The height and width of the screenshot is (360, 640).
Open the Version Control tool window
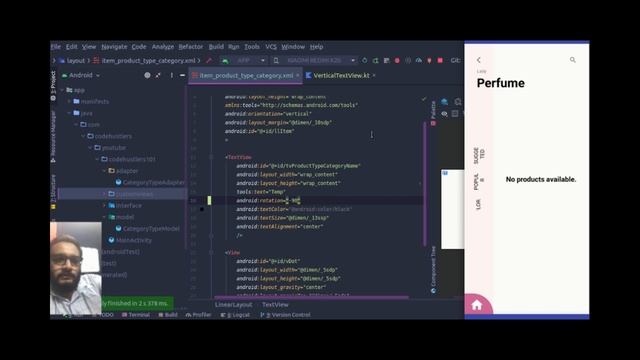coord(285,315)
